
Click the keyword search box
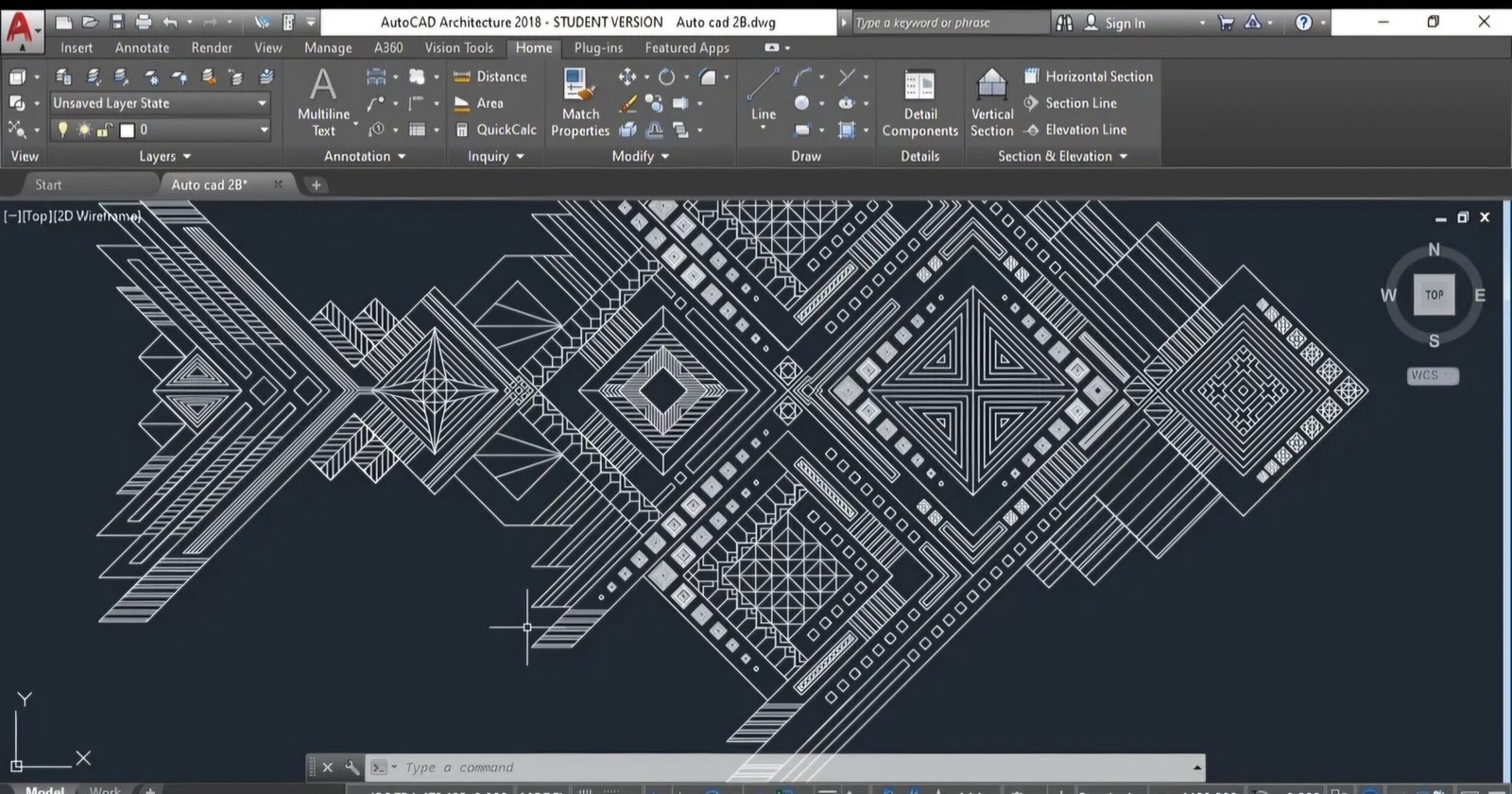click(949, 23)
